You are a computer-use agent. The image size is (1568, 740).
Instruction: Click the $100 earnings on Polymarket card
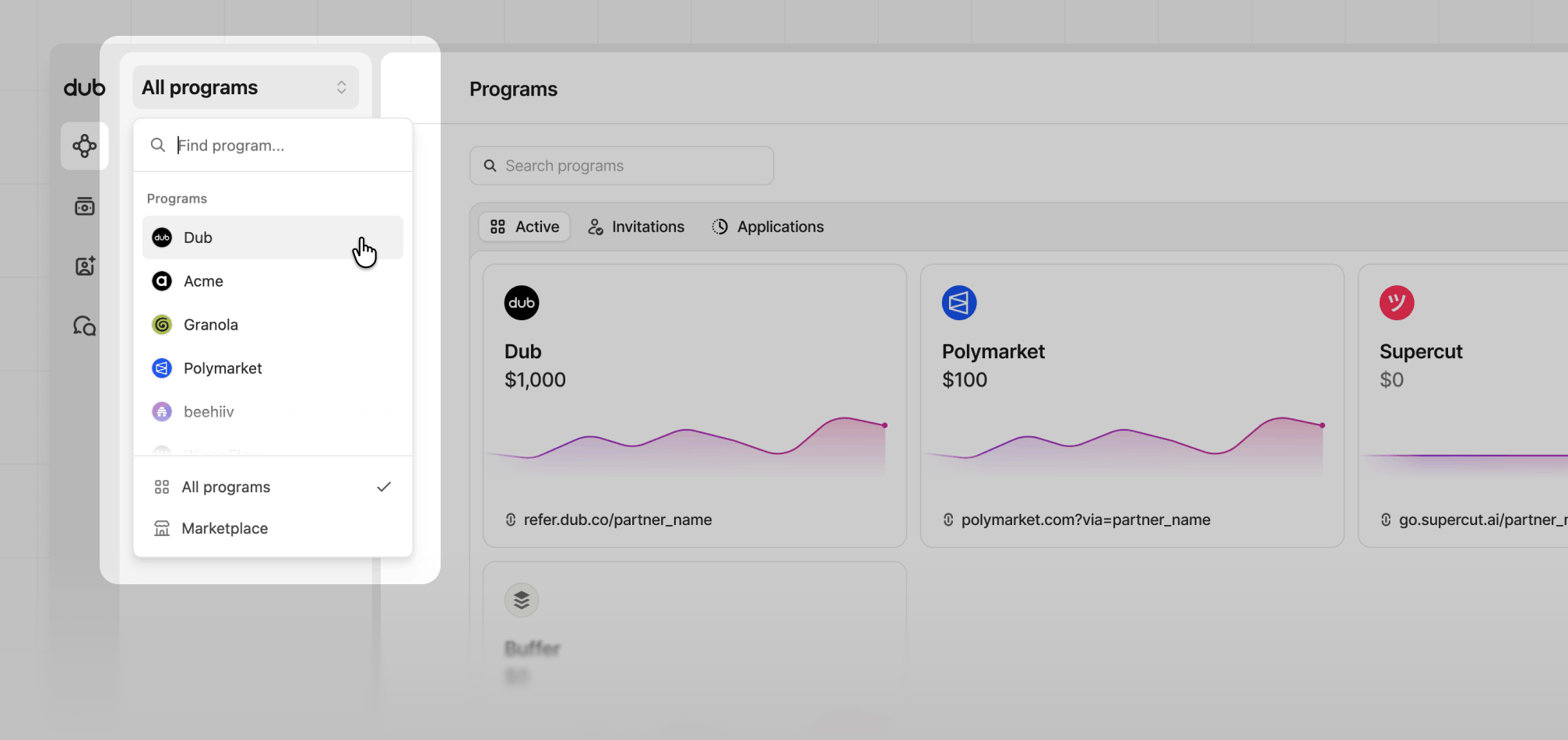point(965,380)
